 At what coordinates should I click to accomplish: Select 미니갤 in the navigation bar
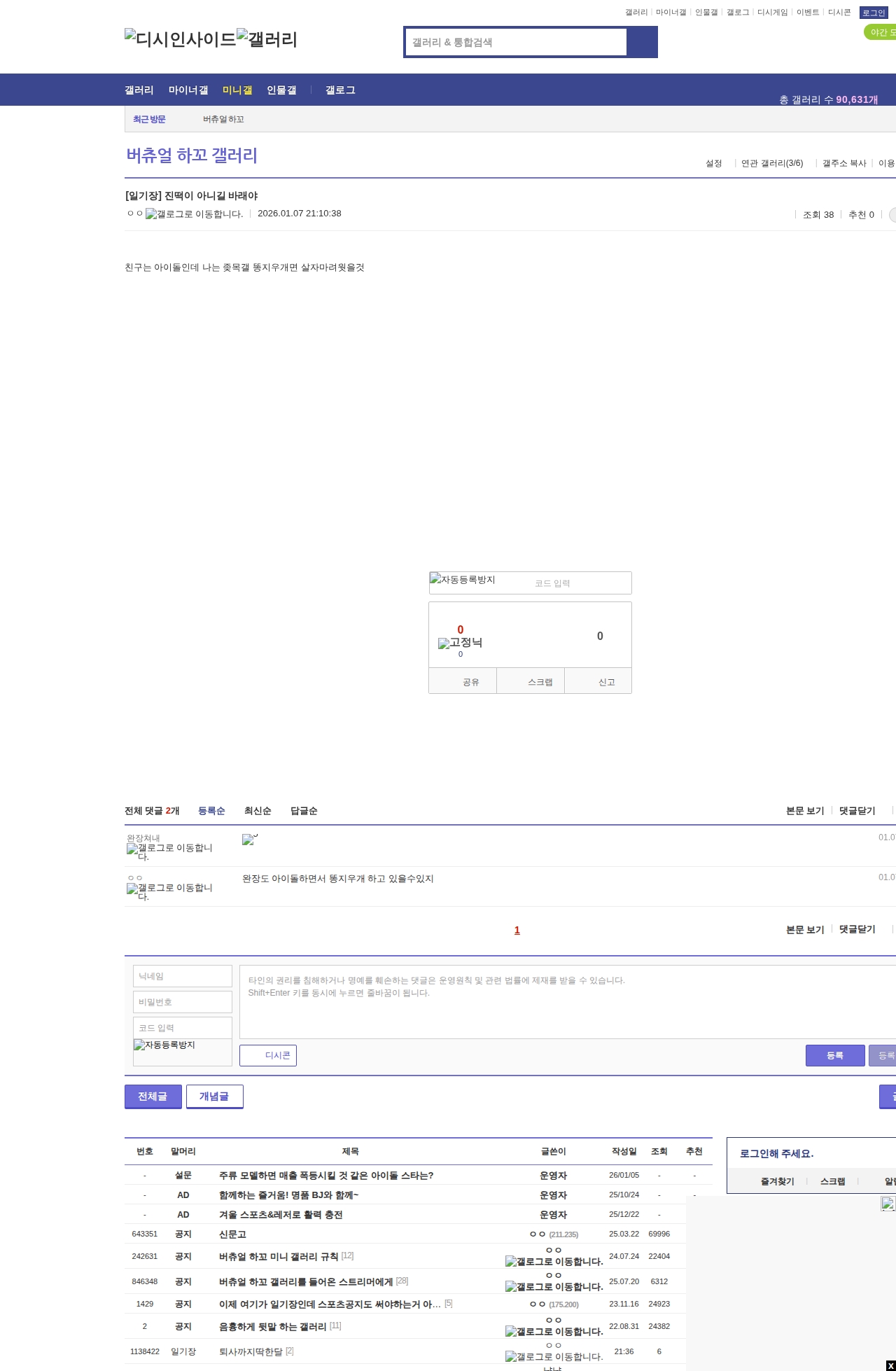pos(237,90)
